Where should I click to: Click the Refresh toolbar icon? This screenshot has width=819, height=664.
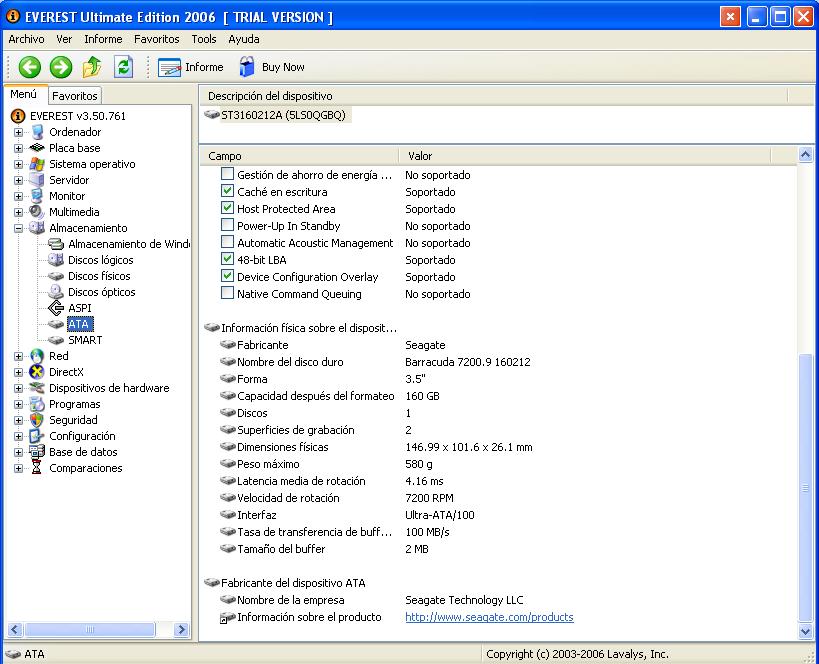coord(123,67)
